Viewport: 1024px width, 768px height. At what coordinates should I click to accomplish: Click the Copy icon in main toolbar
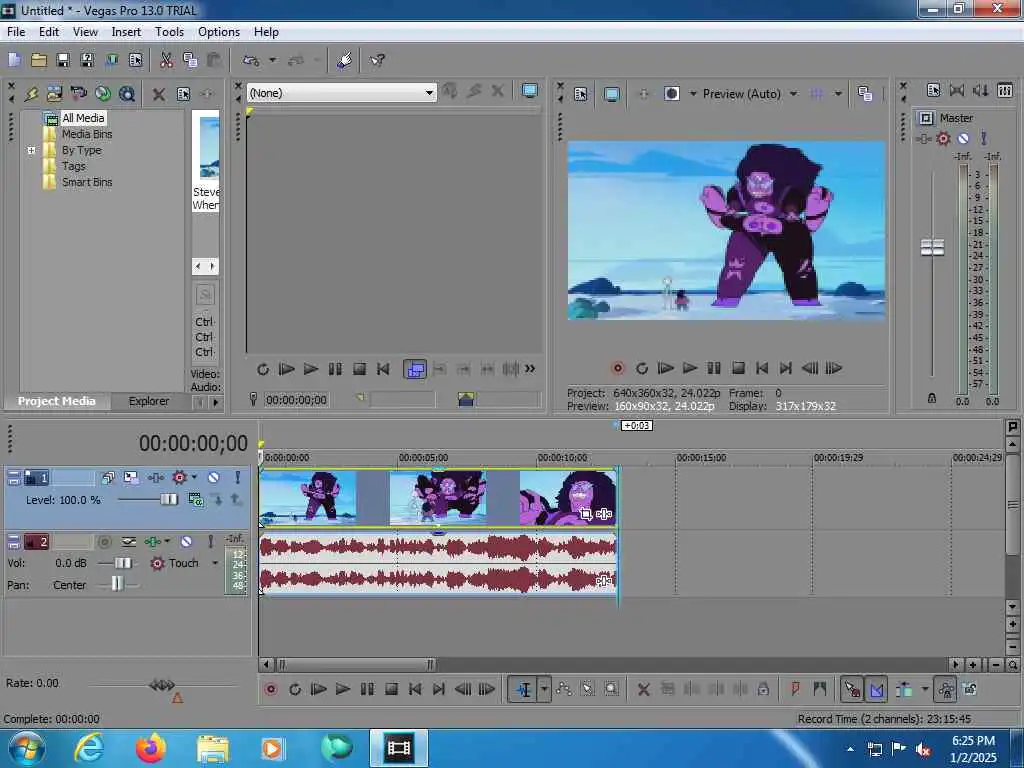point(190,61)
